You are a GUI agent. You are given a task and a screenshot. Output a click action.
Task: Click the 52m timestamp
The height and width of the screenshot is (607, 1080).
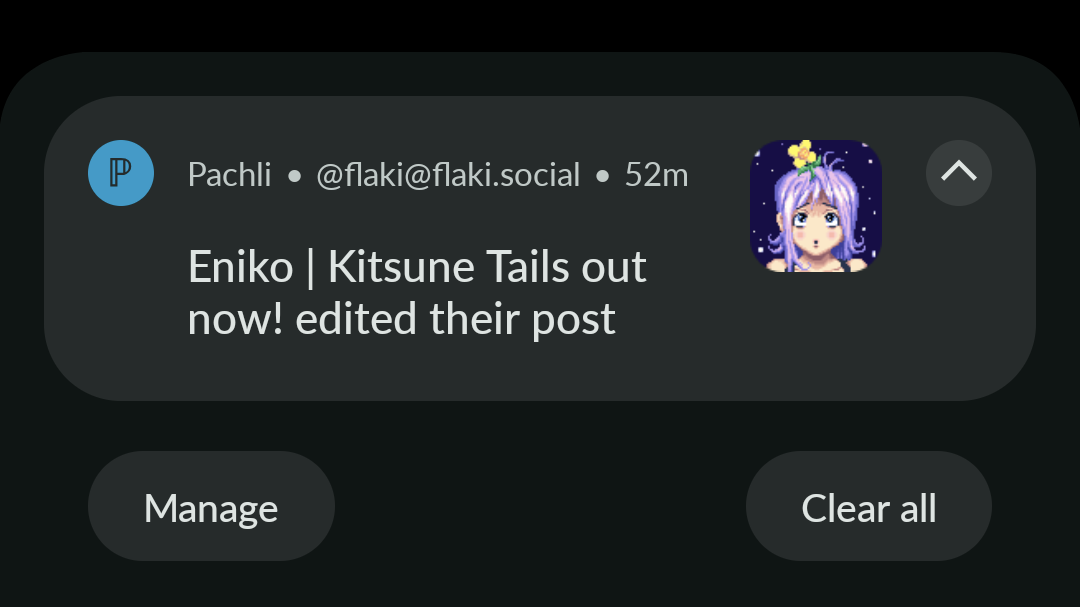click(x=656, y=175)
